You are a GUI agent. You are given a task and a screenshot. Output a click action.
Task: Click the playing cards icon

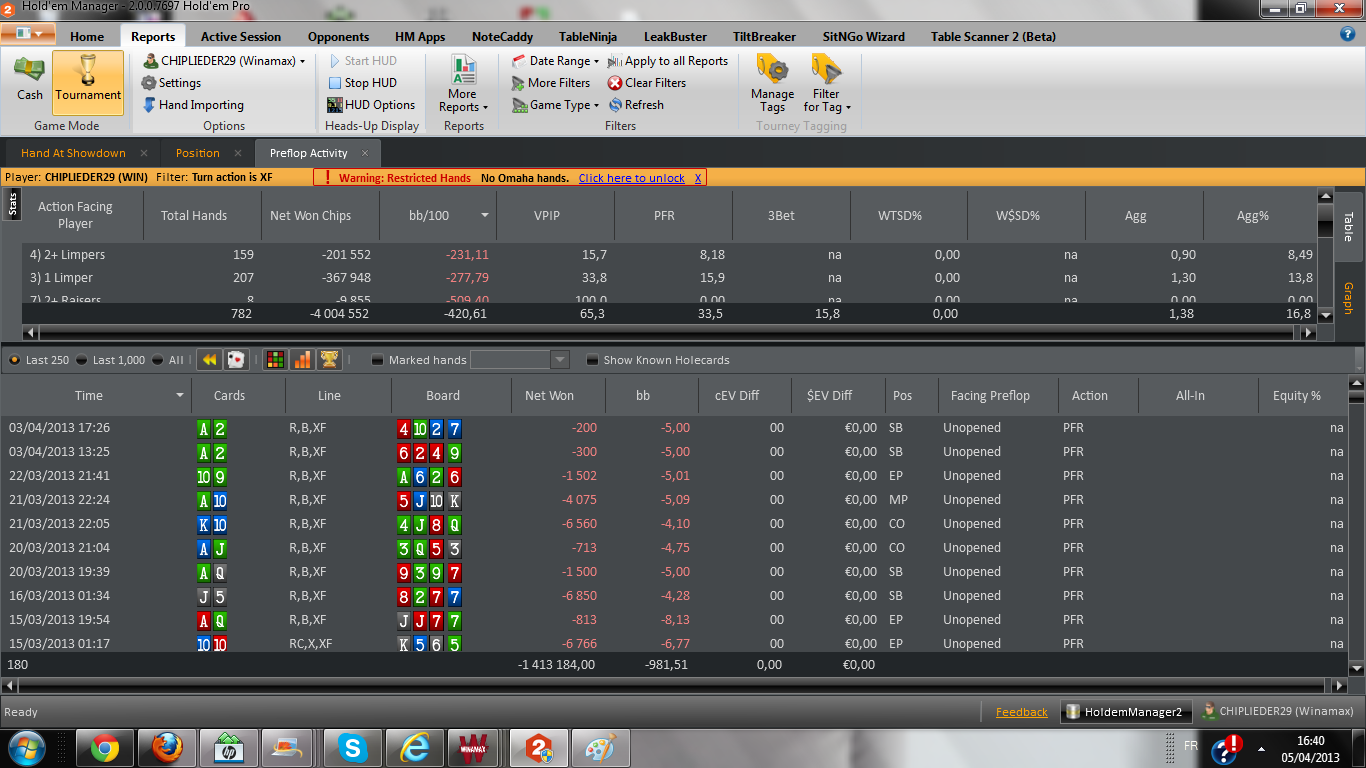pos(236,360)
